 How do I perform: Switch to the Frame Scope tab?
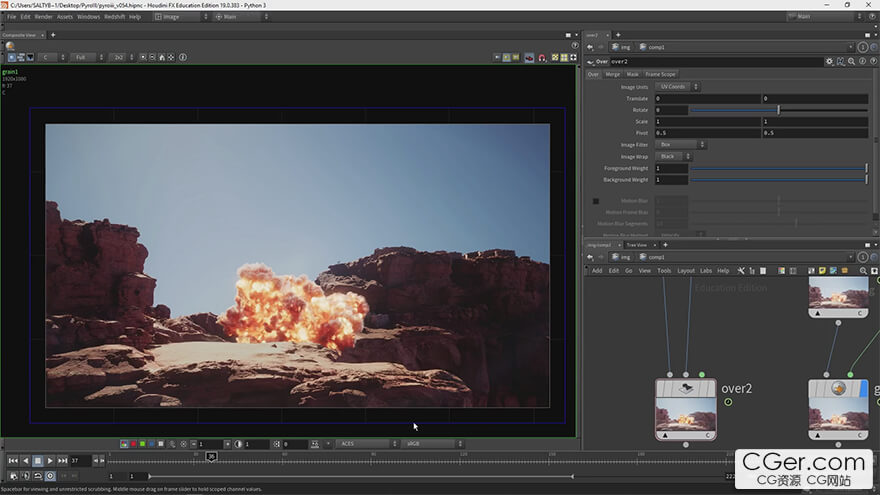pos(660,74)
